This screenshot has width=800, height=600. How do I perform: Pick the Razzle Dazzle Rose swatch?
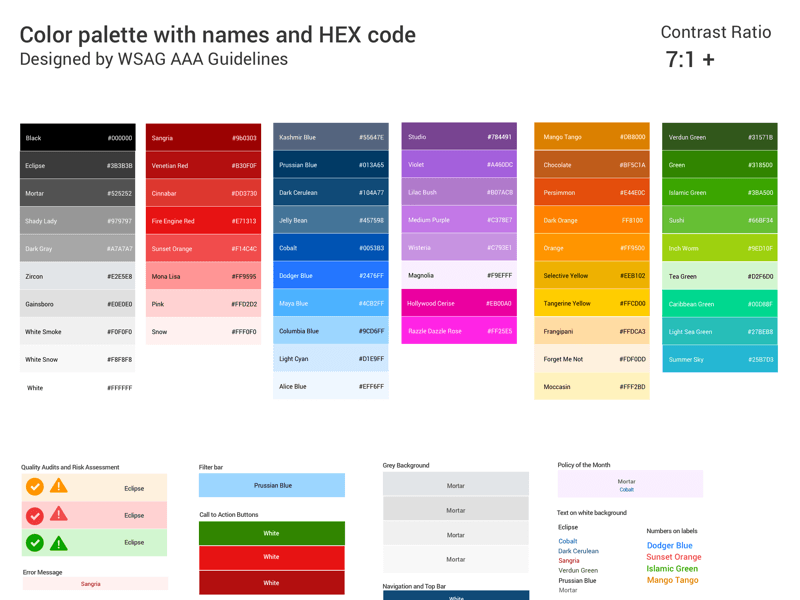[459, 331]
